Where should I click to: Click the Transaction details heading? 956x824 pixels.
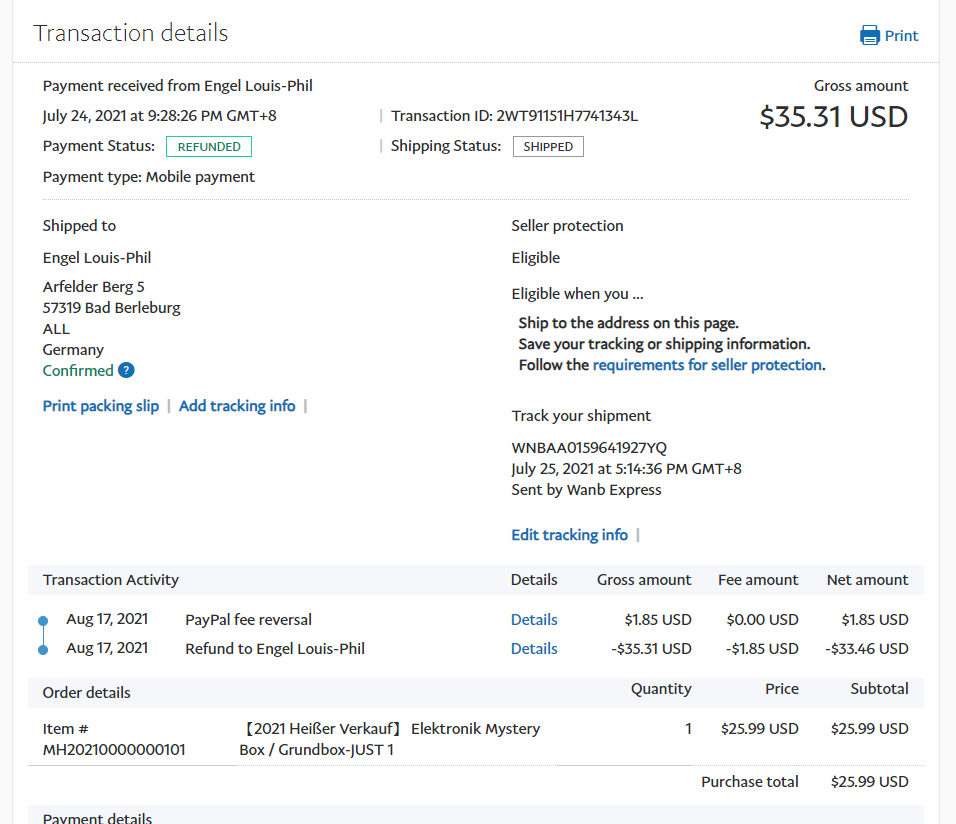pos(131,33)
